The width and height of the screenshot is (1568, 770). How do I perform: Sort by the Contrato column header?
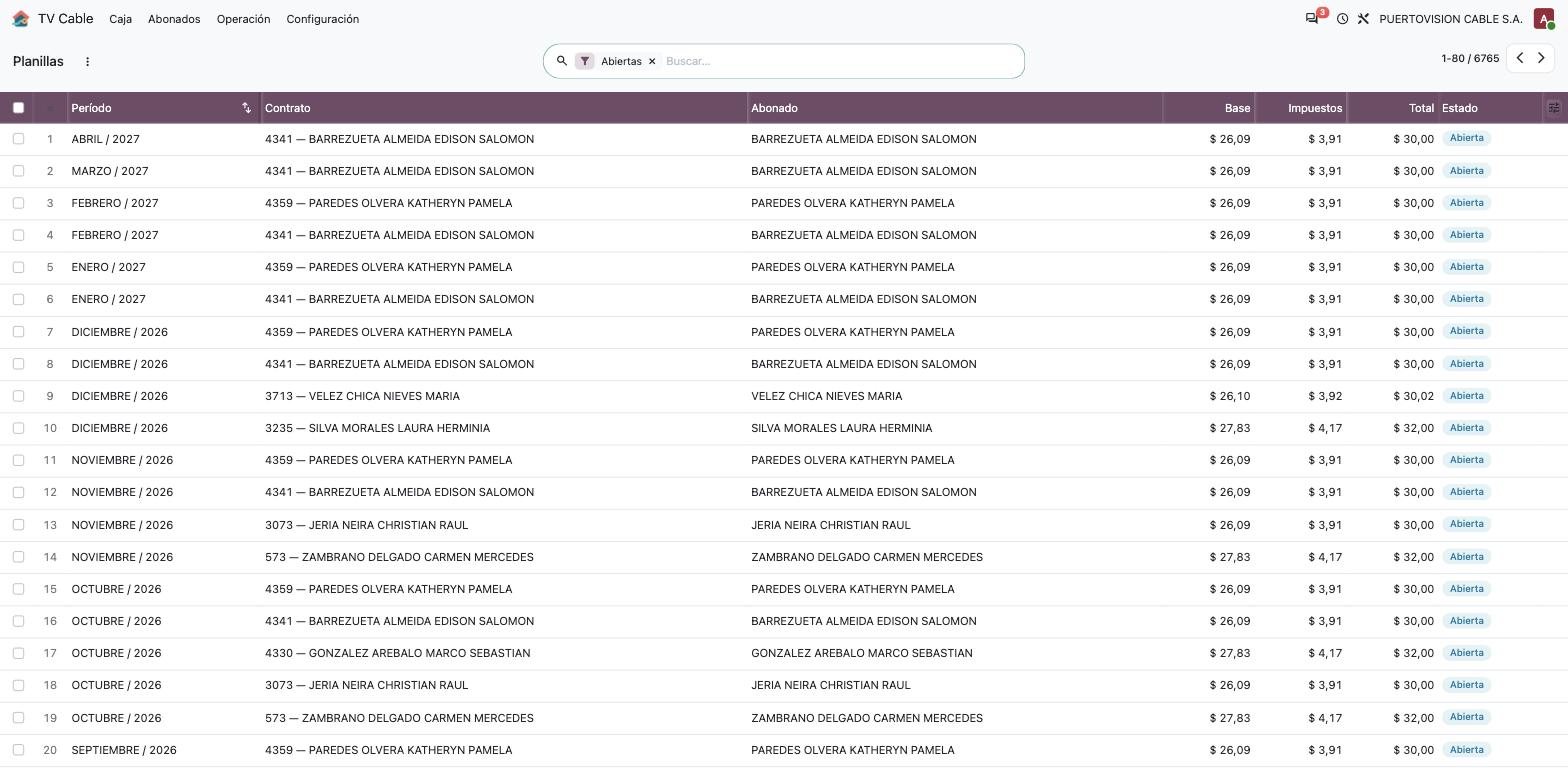coord(504,108)
